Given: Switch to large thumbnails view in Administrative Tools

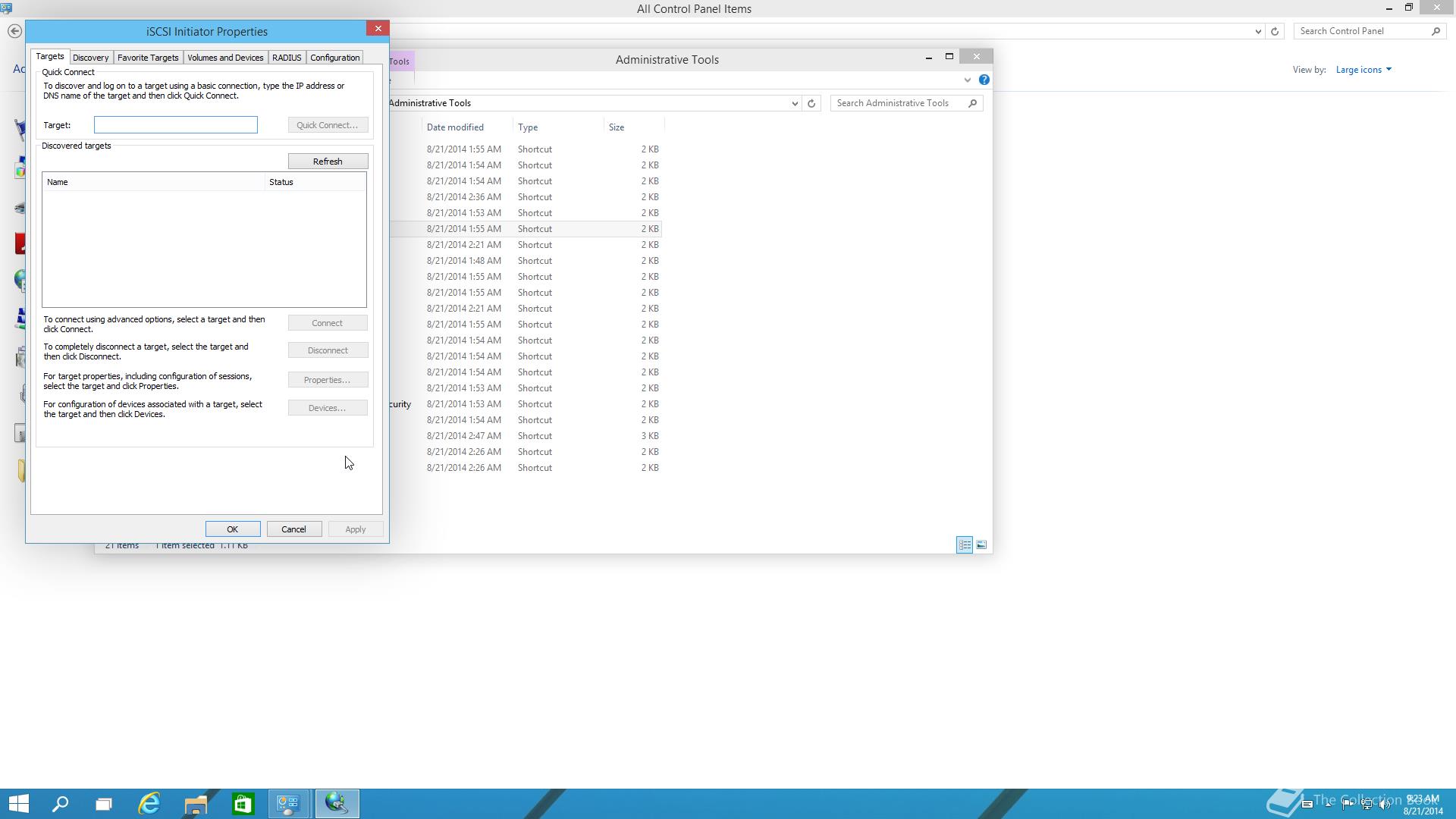Looking at the screenshot, I should [981, 544].
